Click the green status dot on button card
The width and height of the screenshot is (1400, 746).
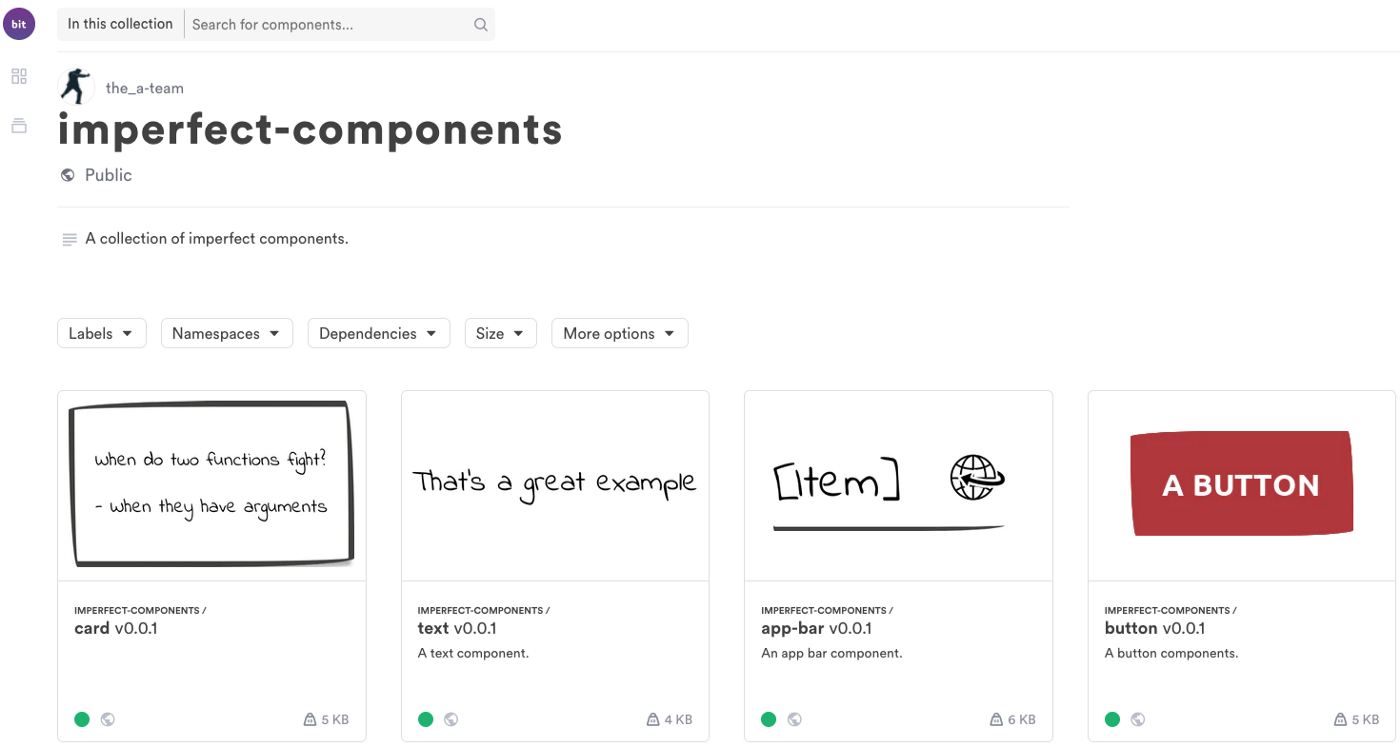pyautogui.click(x=1112, y=719)
